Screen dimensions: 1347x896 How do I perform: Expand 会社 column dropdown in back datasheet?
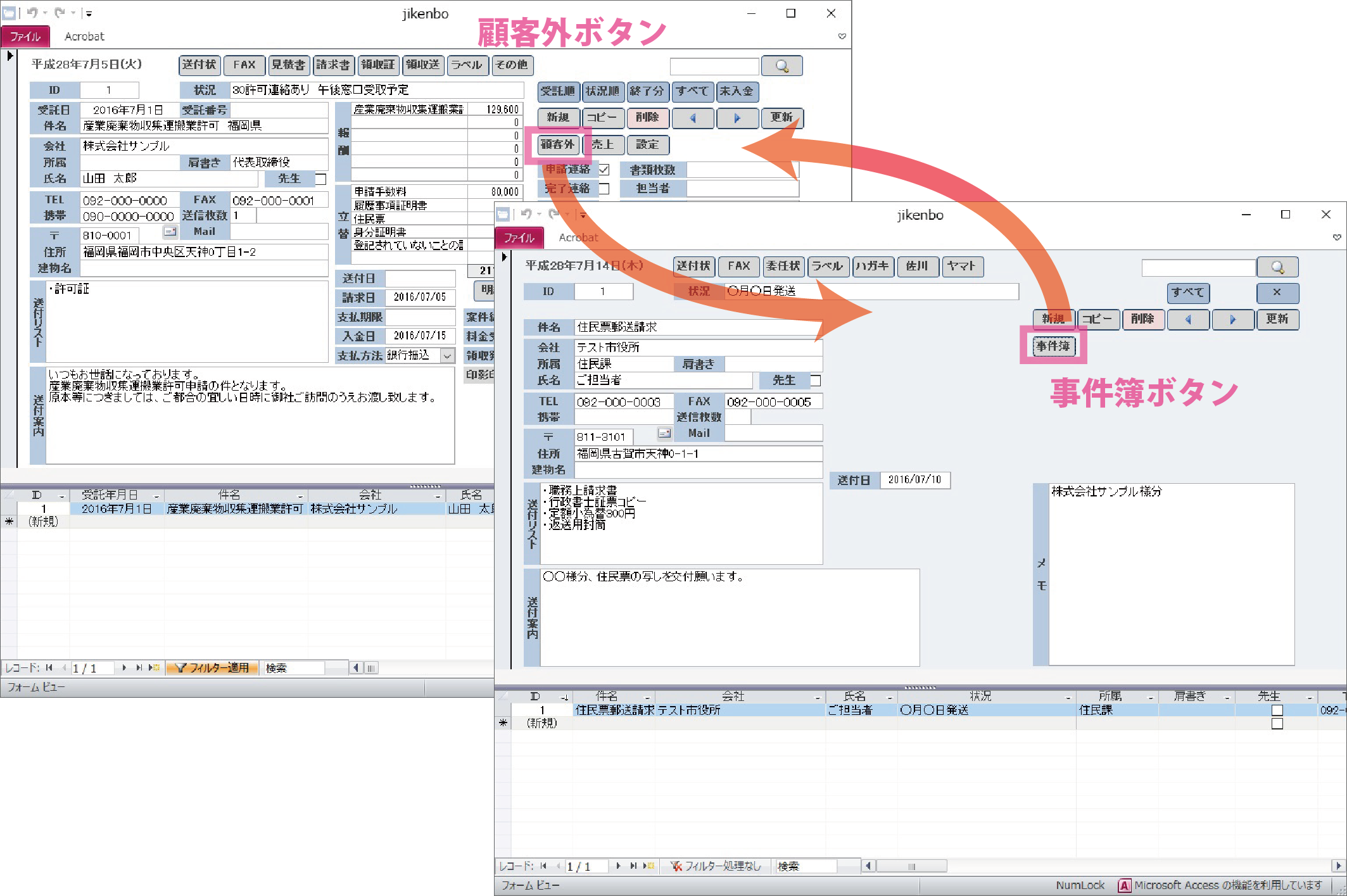pyautogui.click(x=437, y=496)
